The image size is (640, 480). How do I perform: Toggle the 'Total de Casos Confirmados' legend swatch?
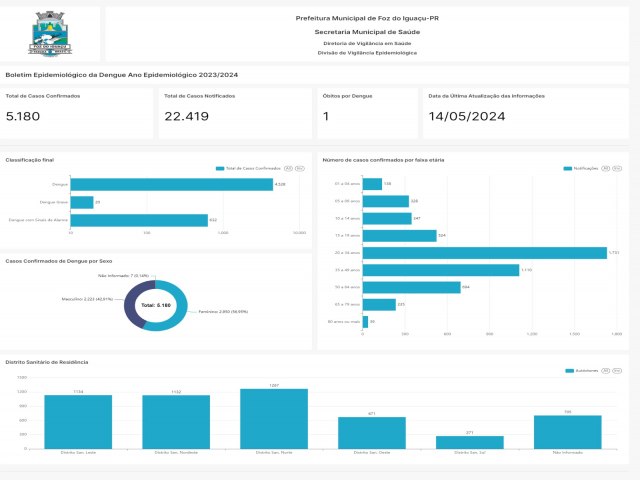220,169
